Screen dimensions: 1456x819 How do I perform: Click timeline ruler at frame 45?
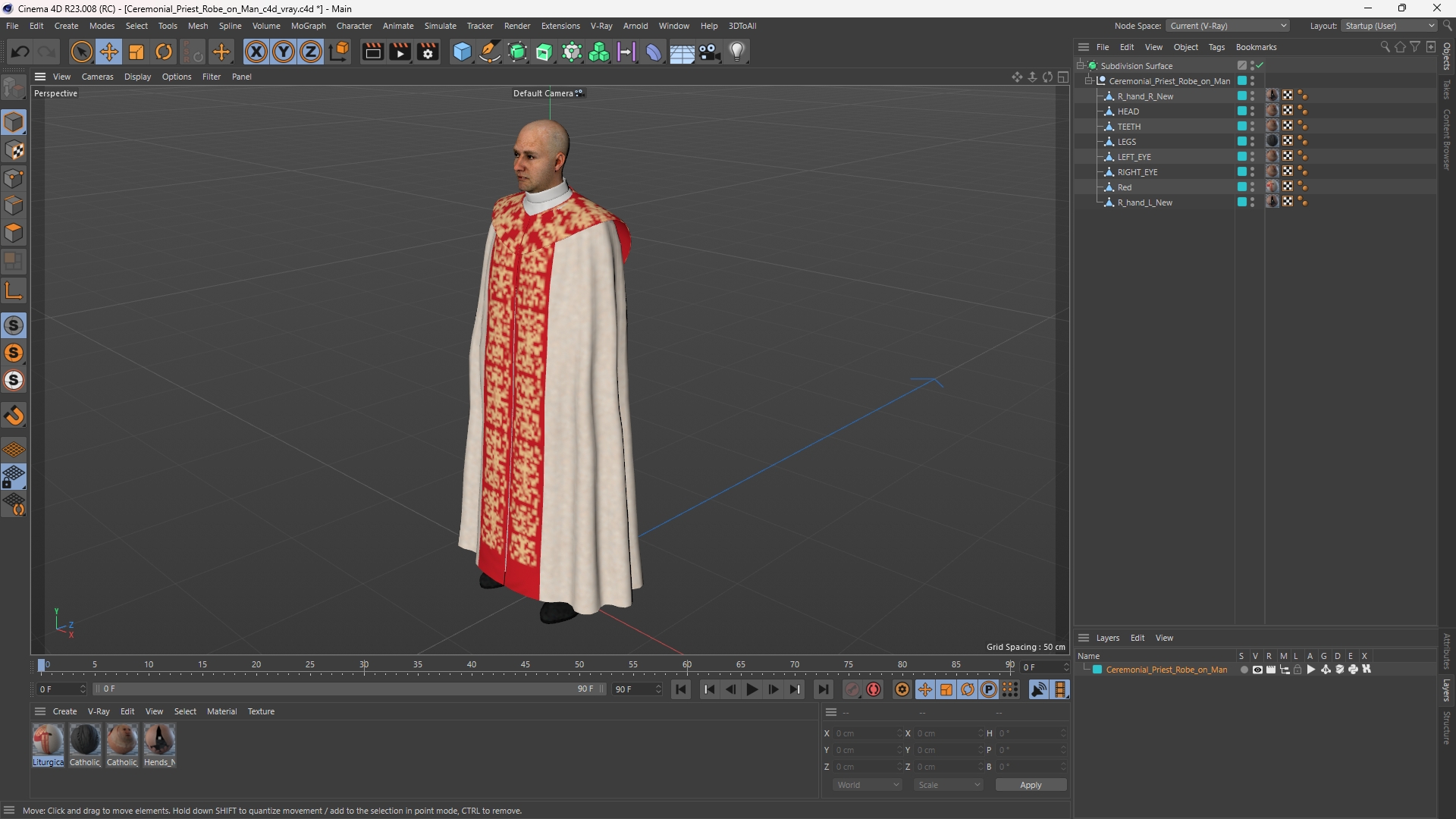[526, 665]
